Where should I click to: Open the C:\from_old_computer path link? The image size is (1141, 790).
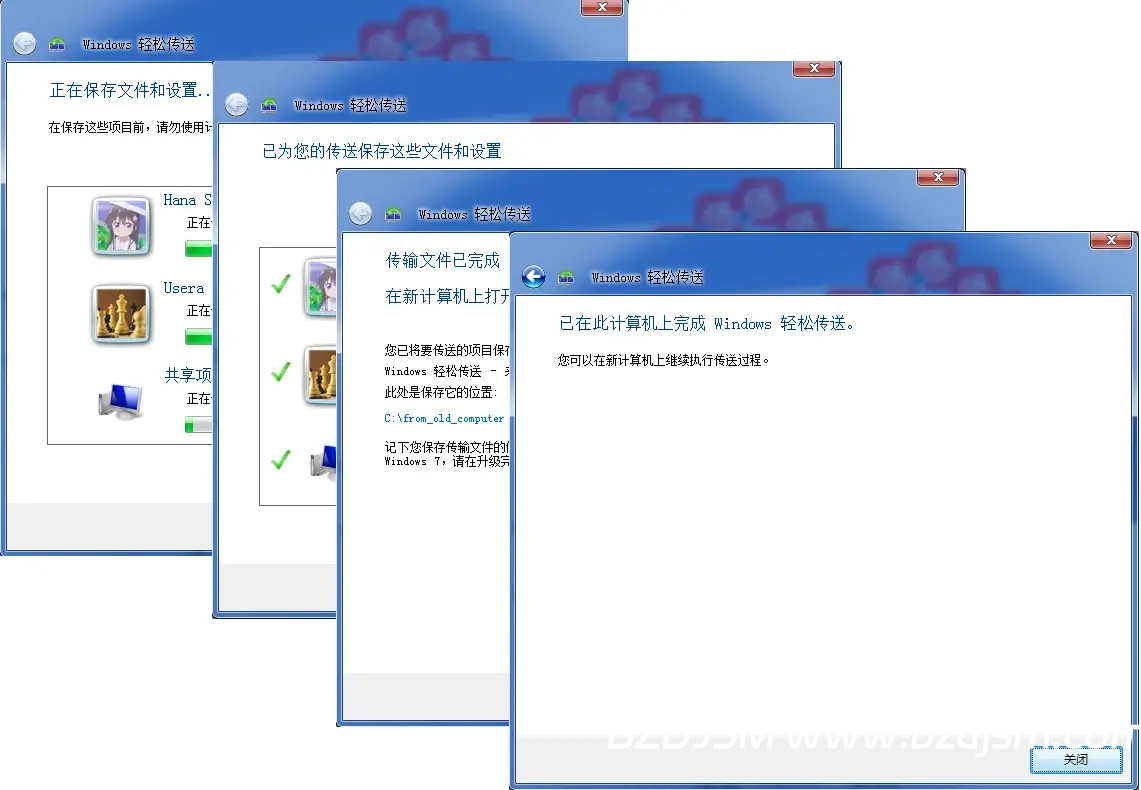coord(444,418)
